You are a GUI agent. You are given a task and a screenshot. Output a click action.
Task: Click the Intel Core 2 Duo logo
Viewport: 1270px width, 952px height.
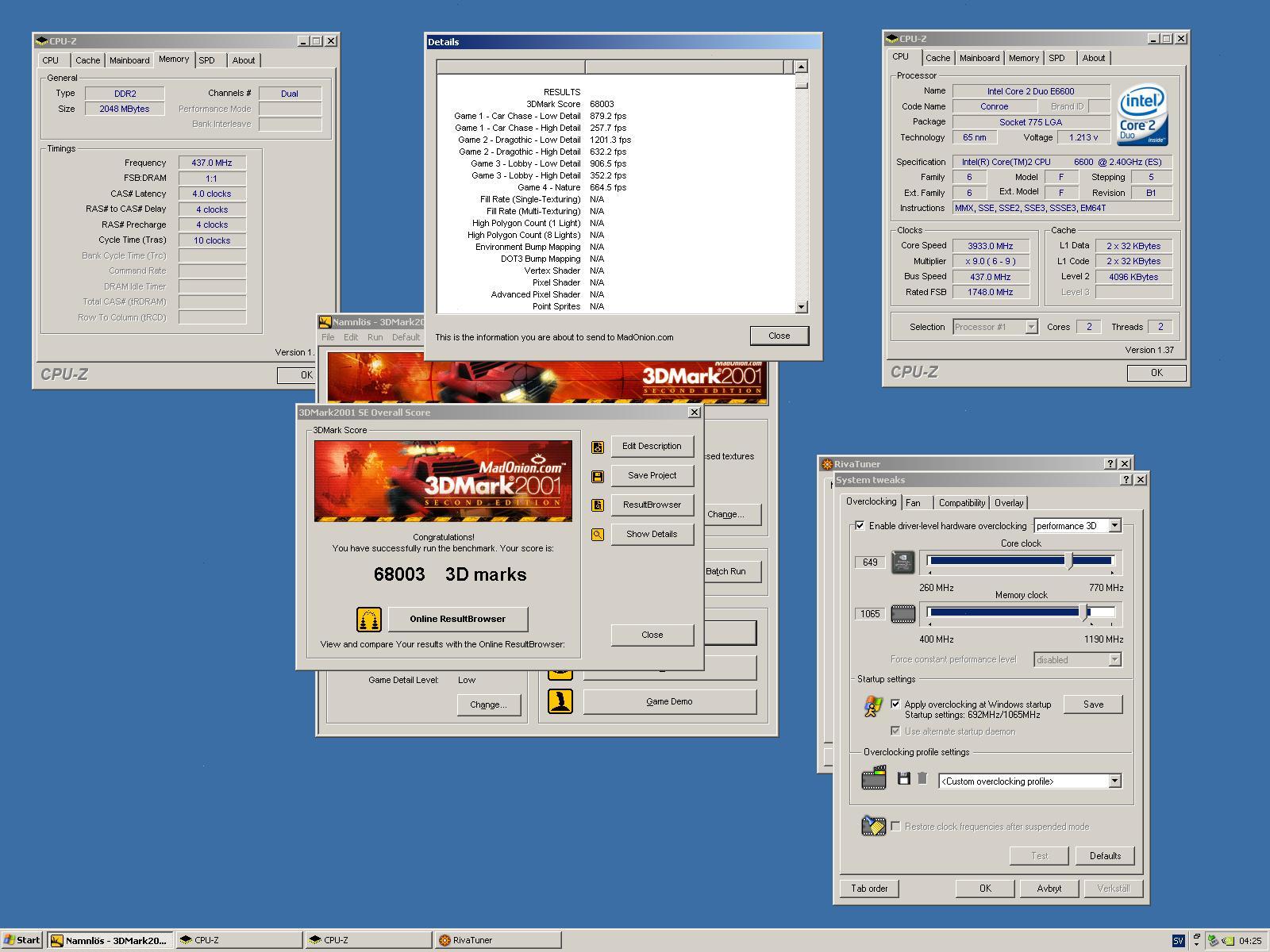[x=1143, y=116]
